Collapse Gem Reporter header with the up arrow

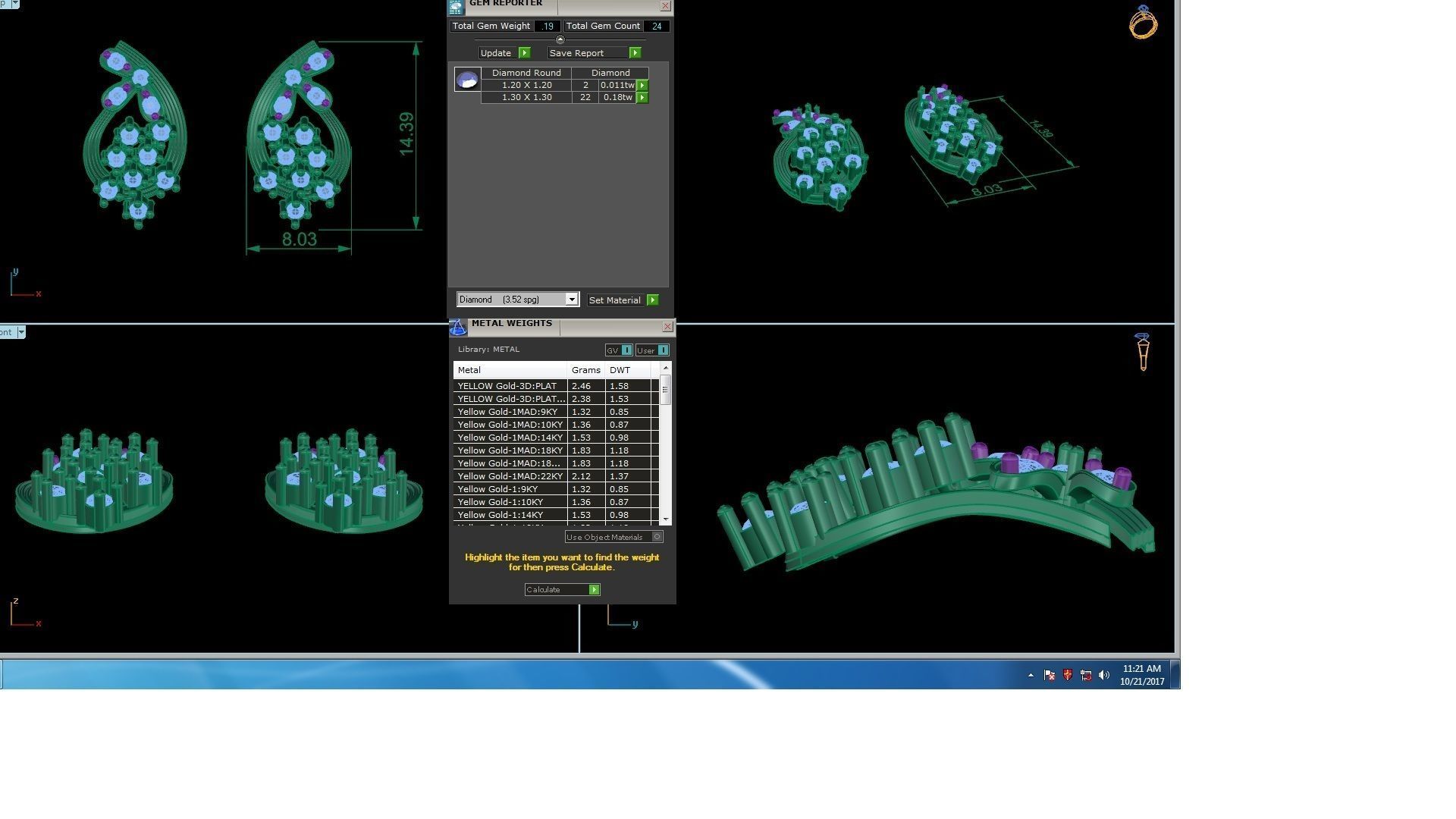tap(560, 39)
